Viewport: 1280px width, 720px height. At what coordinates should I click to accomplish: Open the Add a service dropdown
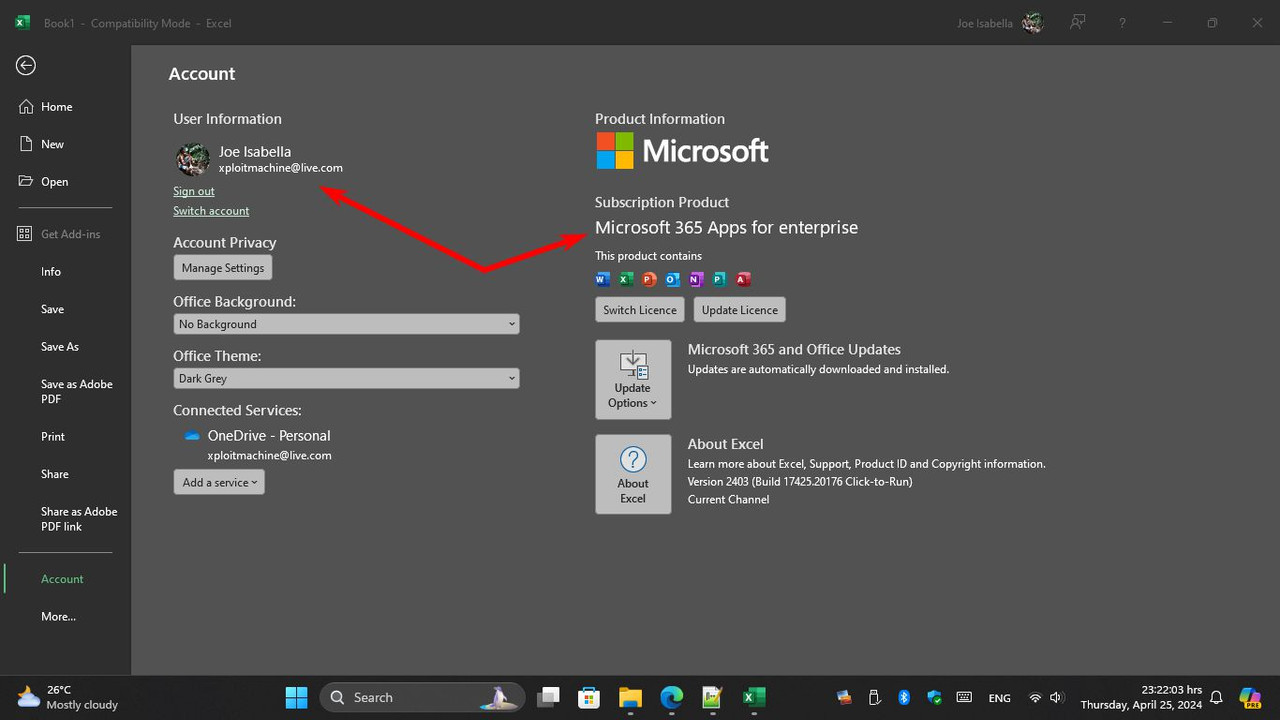coord(219,482)
